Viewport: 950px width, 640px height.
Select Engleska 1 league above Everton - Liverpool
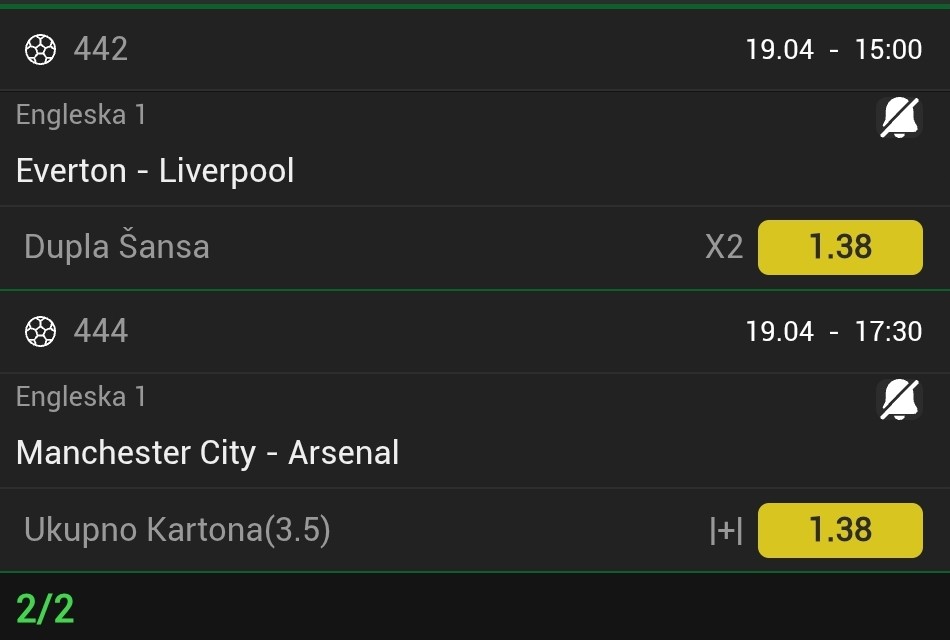(x=81, y=115)
